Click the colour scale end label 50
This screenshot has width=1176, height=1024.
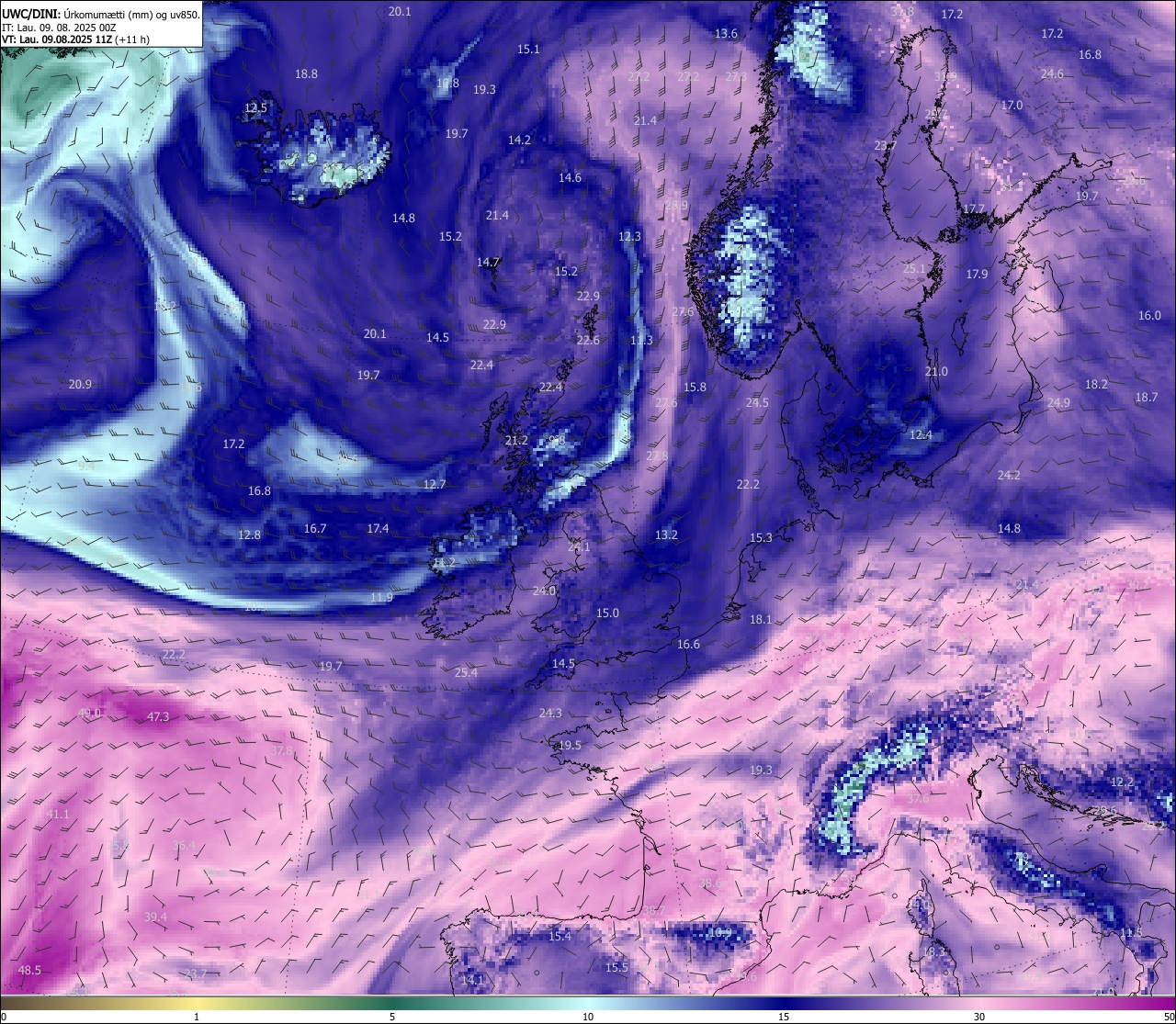1168,1017
